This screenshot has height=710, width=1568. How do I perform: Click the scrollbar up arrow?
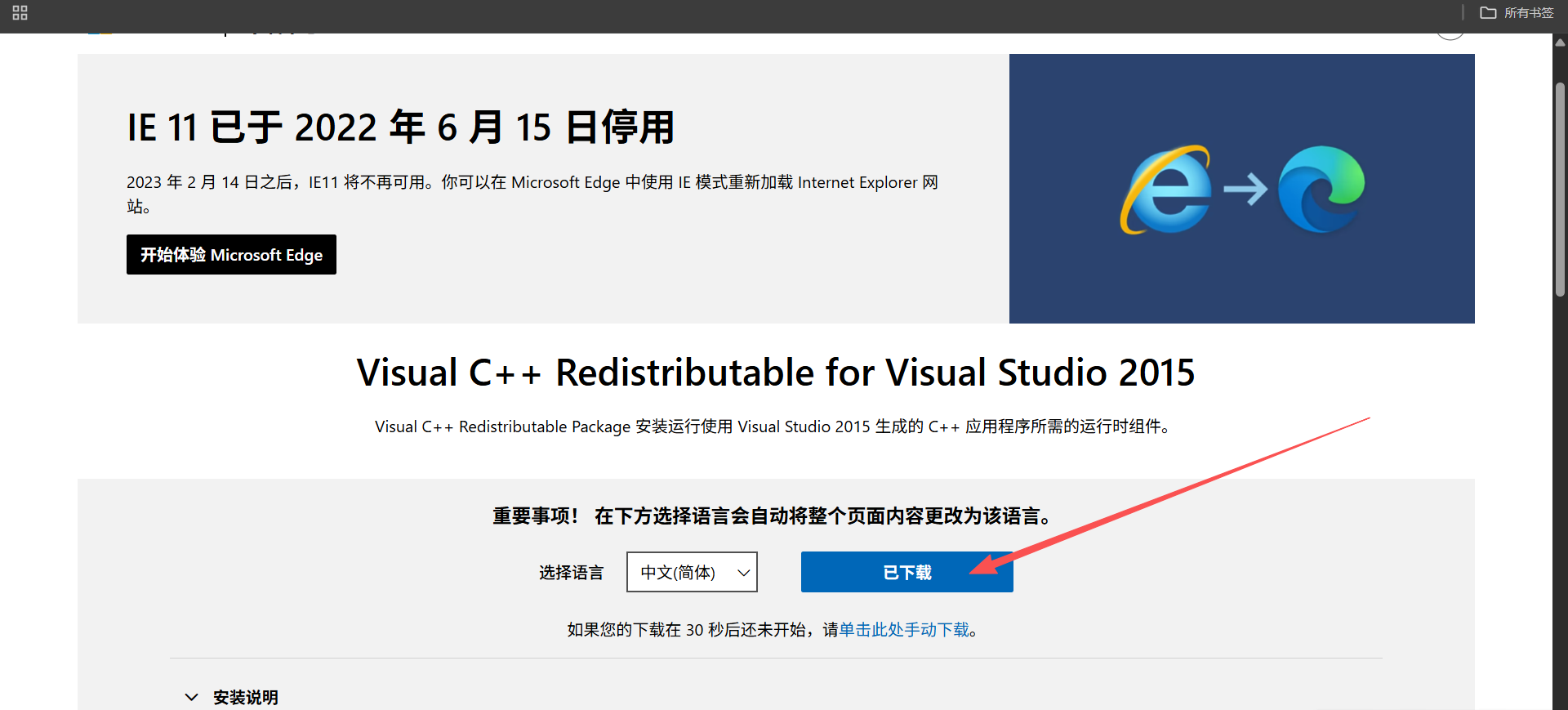pos(1560,43)
